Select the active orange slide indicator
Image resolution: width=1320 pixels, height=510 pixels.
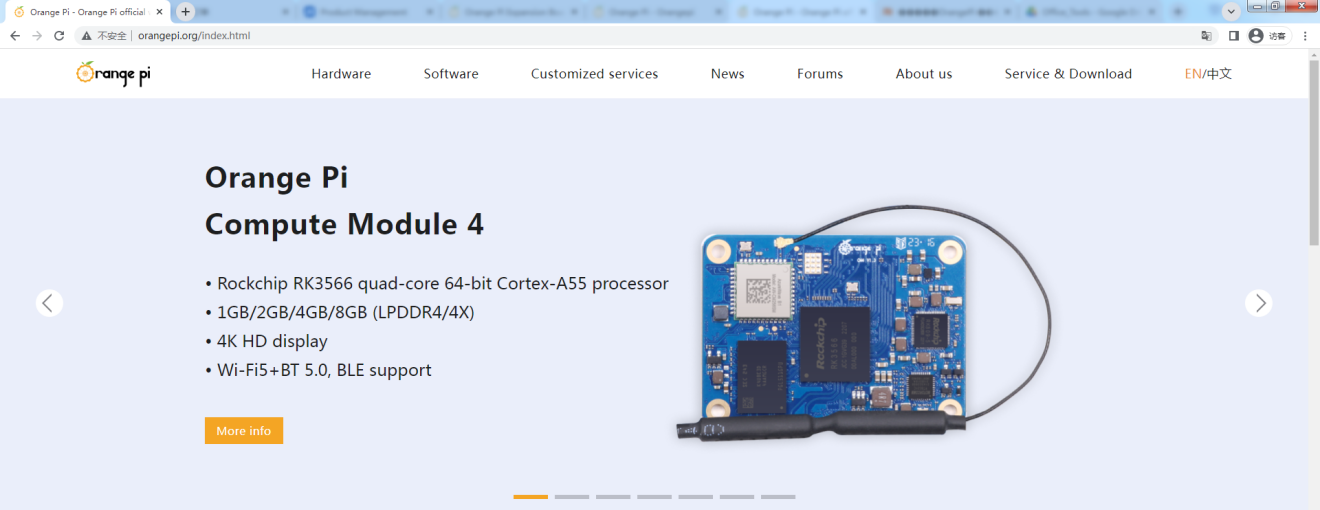click(x=531, y=496)
